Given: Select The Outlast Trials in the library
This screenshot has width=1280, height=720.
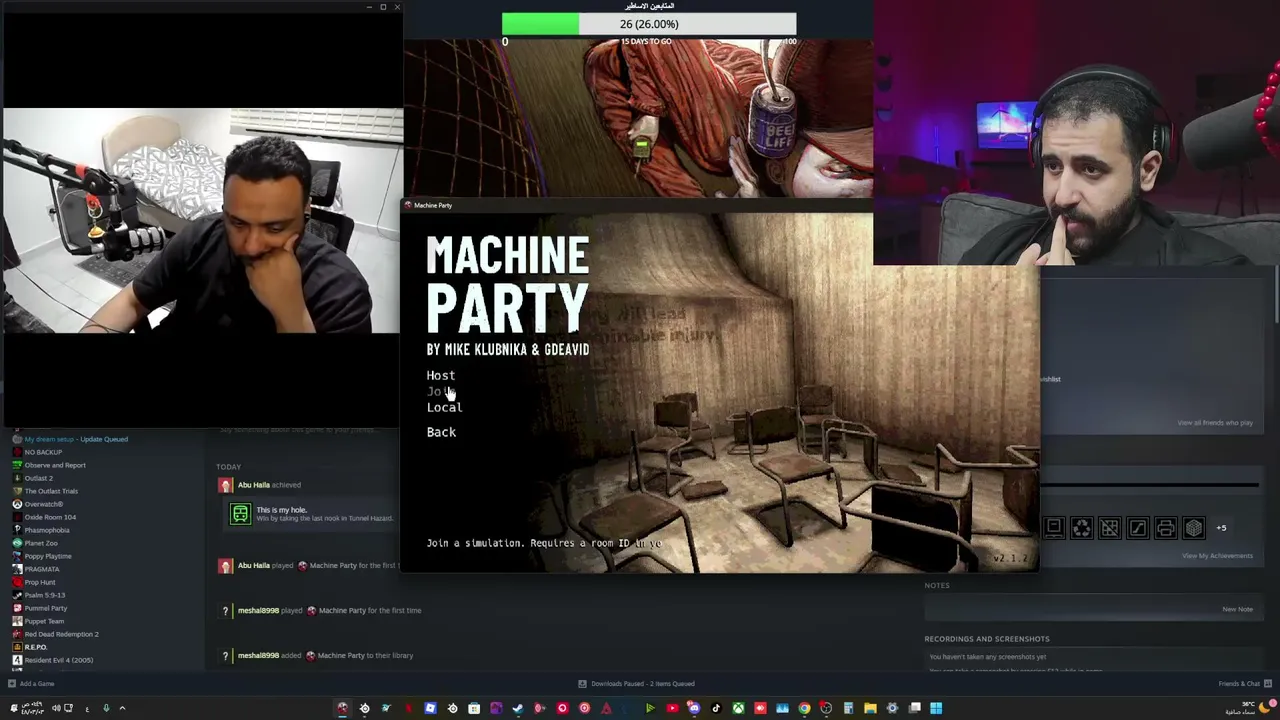Looking at the screenshot, I should (51, 491).
